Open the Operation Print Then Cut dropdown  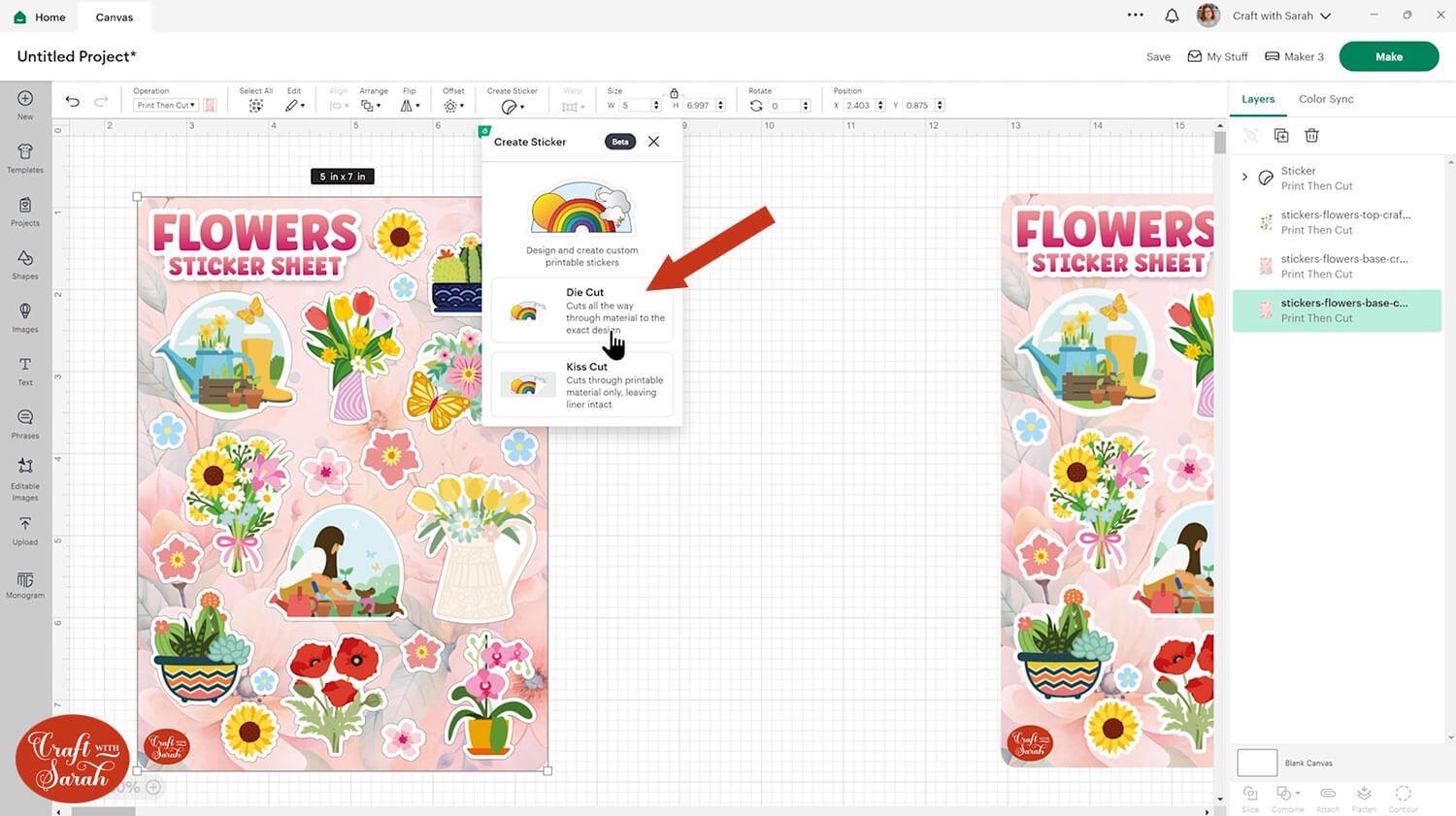click(x=166, y=105)
